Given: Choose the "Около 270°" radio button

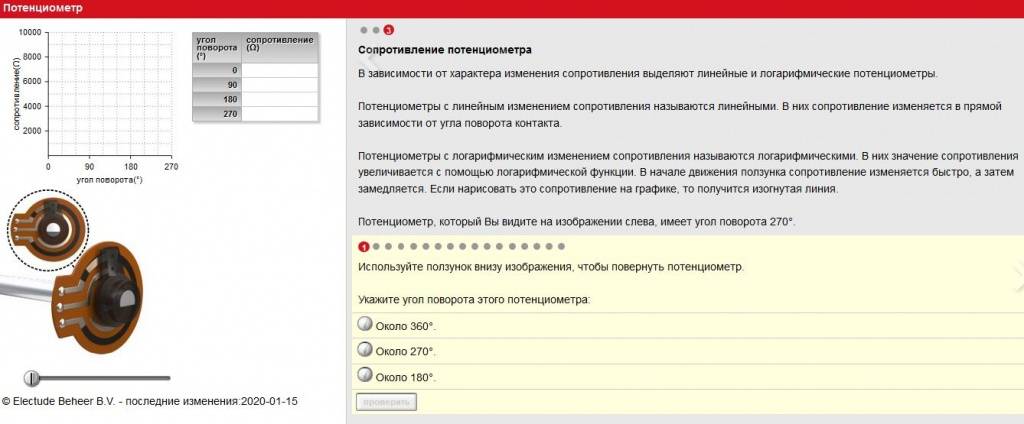Looking at the screenshot, I should tap(364, 351).
